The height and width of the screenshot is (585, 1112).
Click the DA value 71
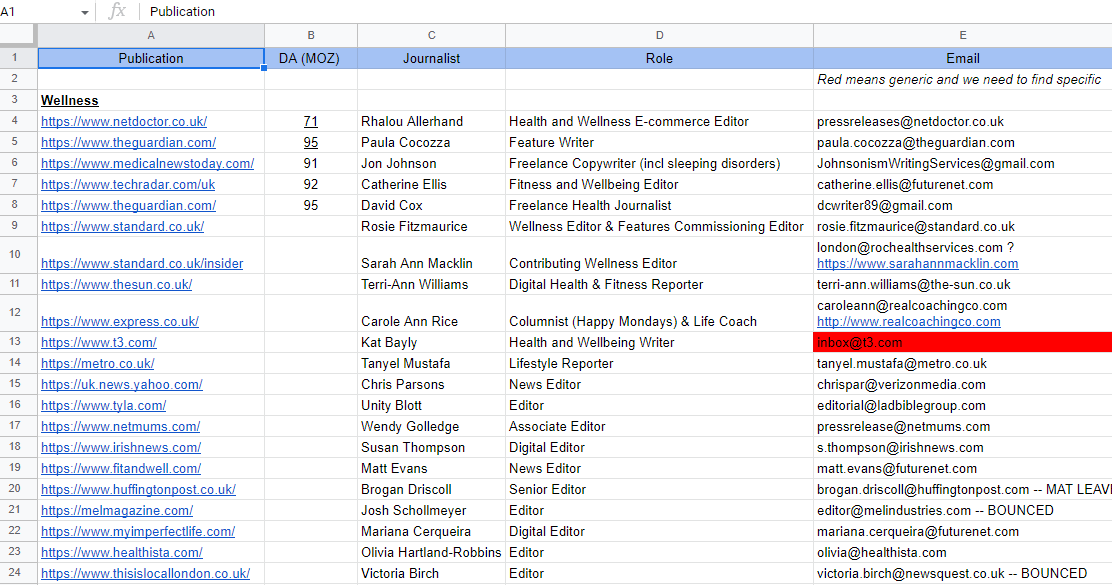[x=311, y=121]
